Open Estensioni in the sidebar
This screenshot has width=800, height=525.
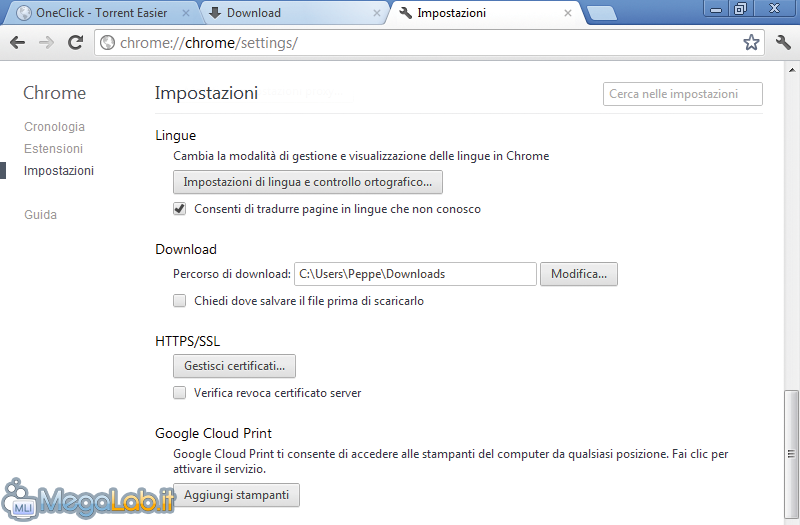[x=54, y=148]
